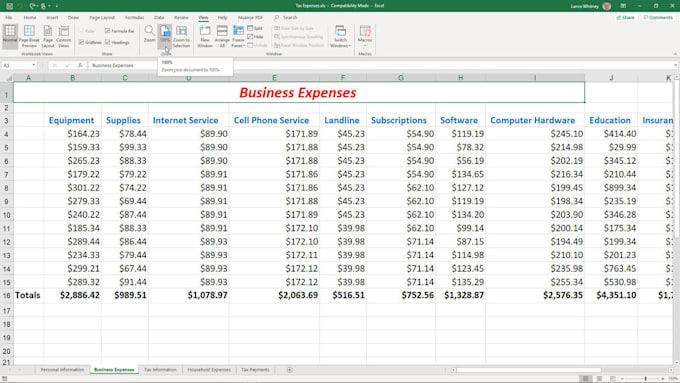Viewport: 680px width, 383px height.
Task: Switch to Page Break view in status bar
Action: point(612,379)
